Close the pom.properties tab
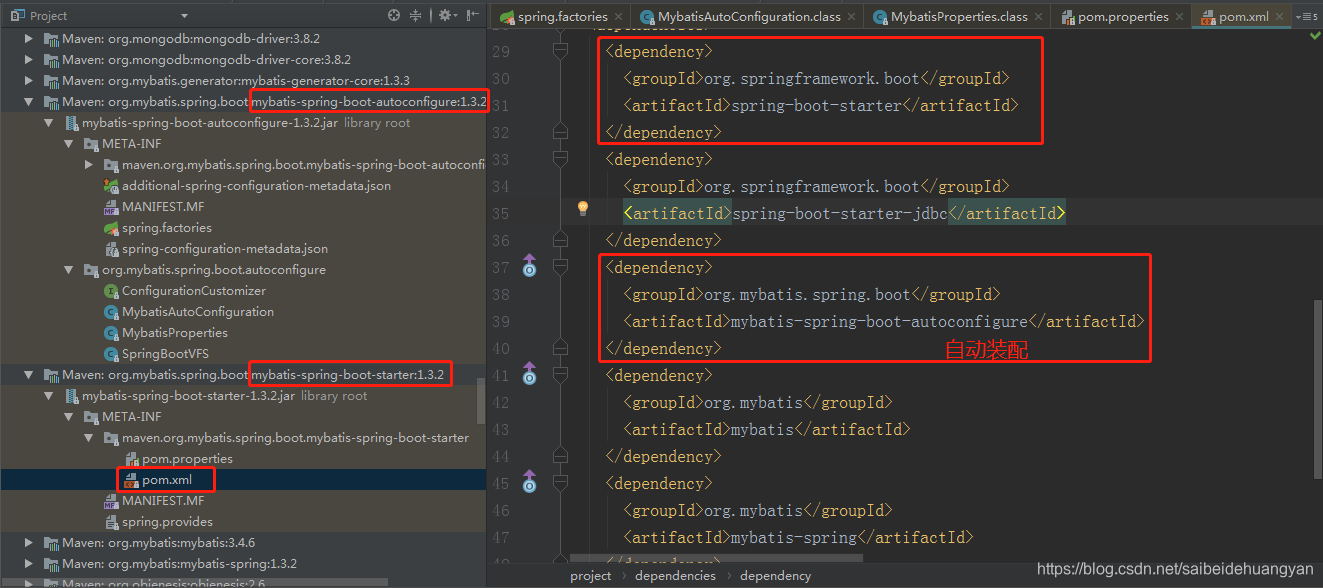Image resolution: width=1323 pixels, height=588 pixels. 1179,18
